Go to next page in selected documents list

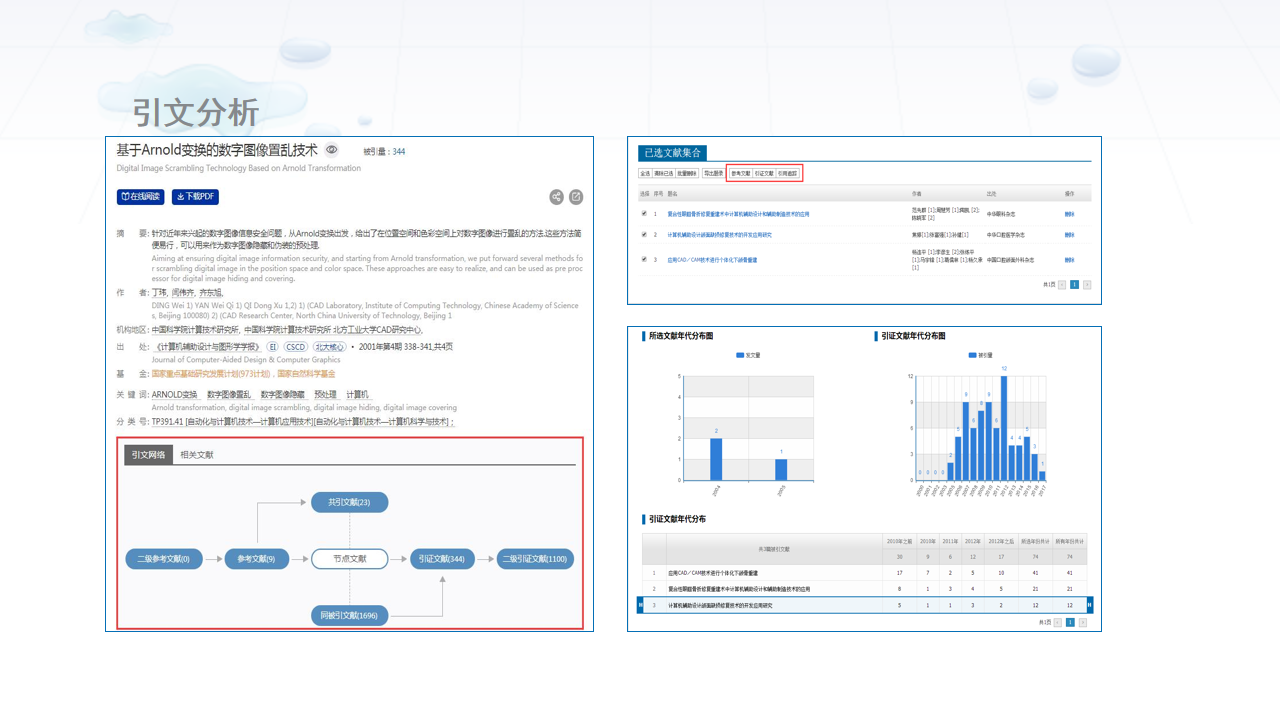tap(1087, 284)
